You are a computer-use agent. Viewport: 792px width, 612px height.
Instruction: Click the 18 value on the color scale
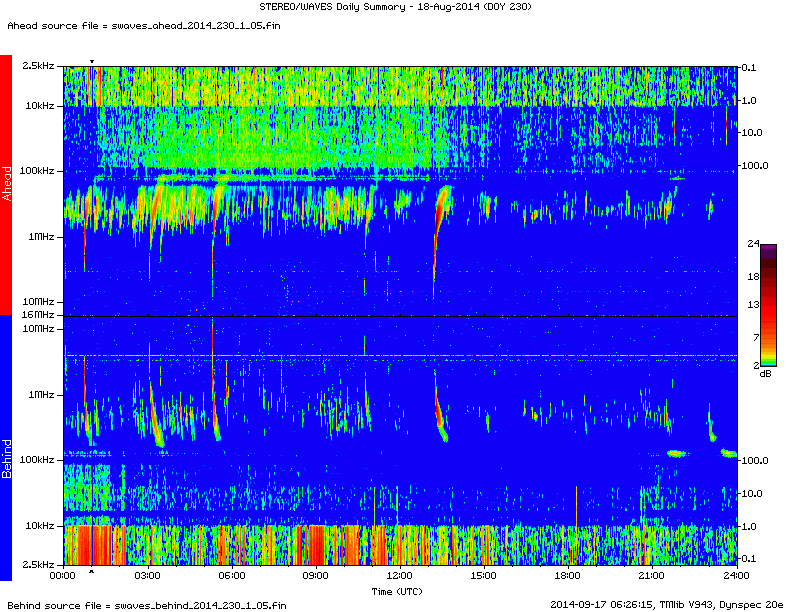point(753,277)
